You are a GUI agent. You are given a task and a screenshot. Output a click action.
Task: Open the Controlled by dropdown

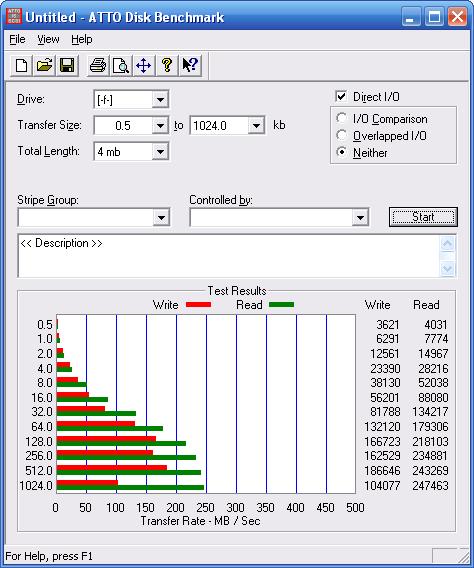360,218
